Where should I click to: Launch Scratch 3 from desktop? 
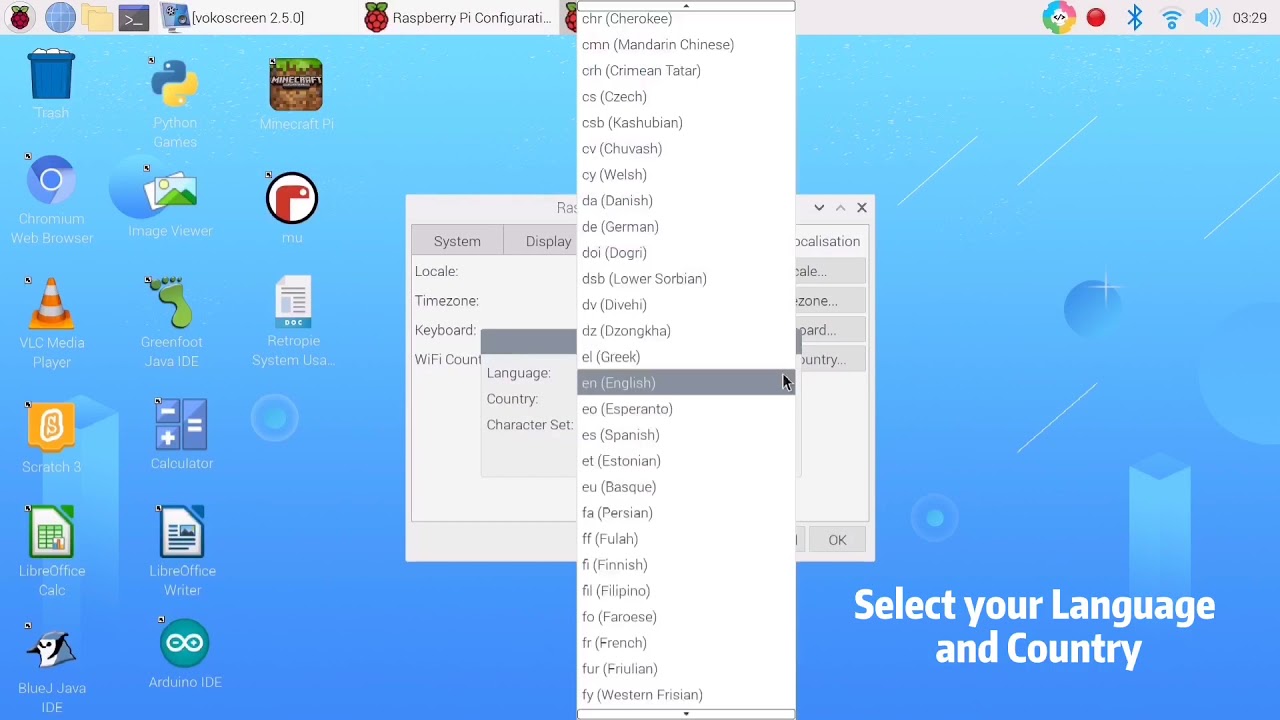[52, 437]
